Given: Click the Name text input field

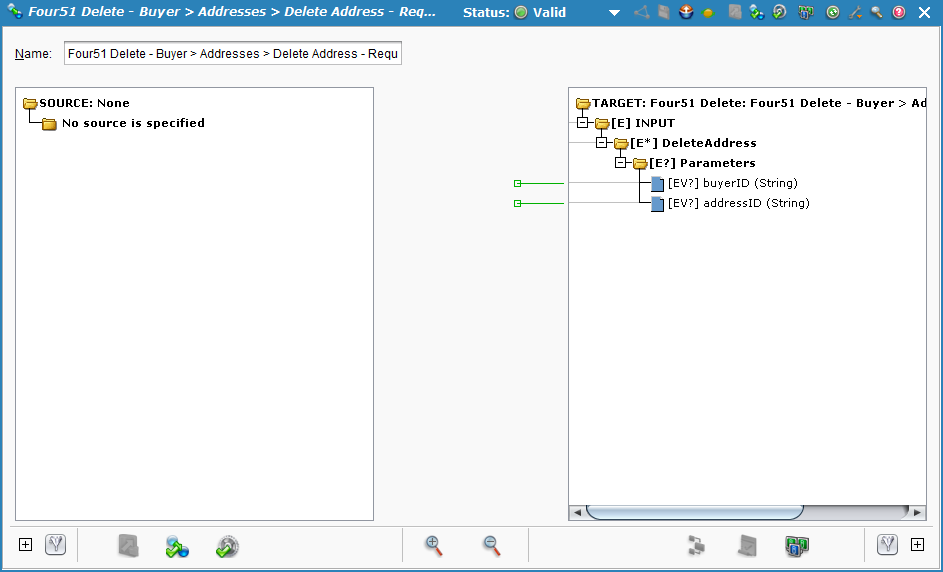Looking at the screenshot, I should coord(232,54).
